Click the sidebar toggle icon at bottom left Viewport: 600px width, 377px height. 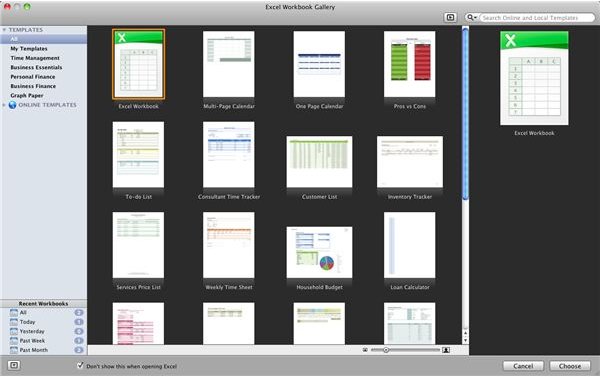(x=14, y=366)
